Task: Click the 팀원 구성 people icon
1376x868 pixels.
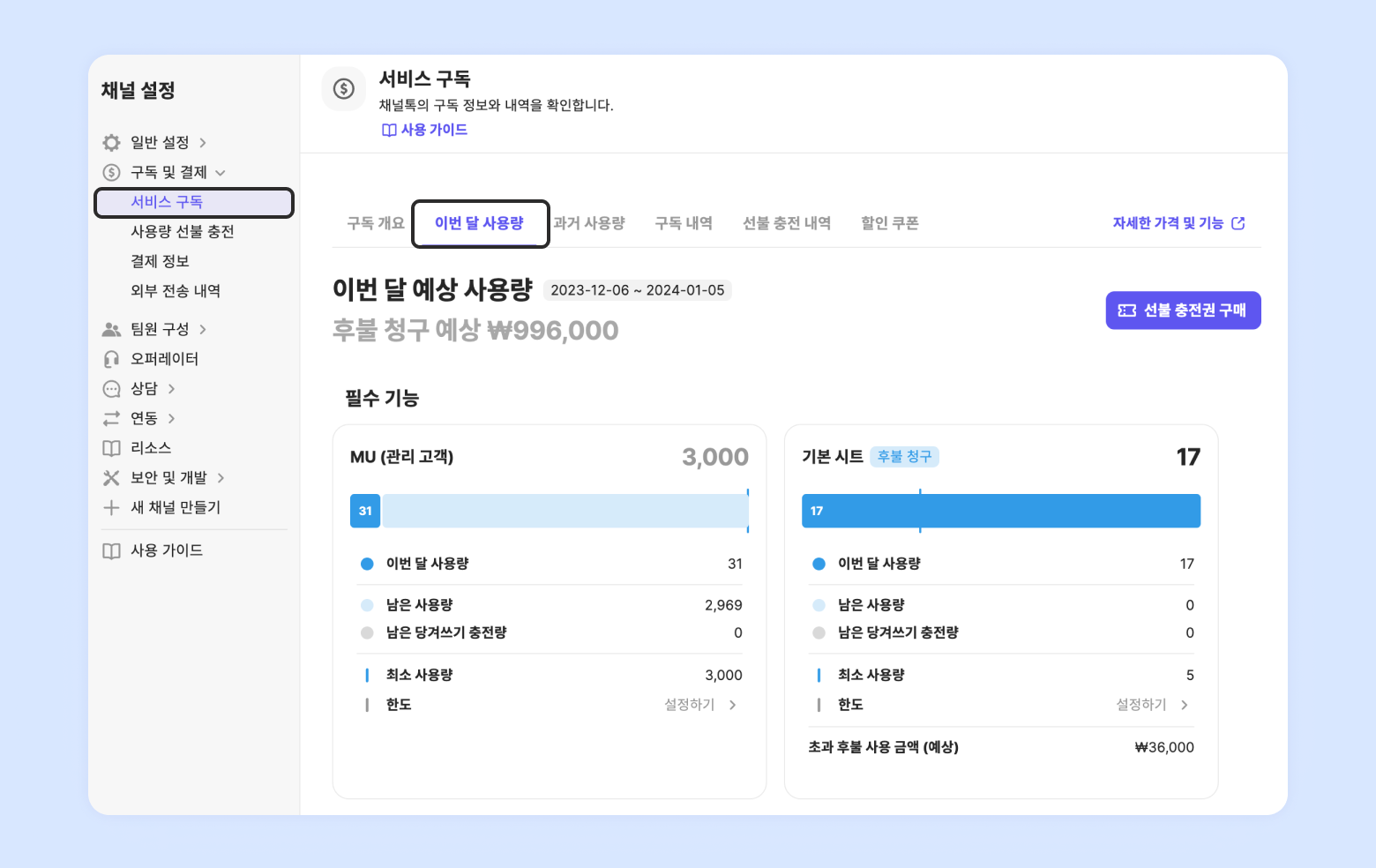Action: pyautogui.click(x=111, y=330)
